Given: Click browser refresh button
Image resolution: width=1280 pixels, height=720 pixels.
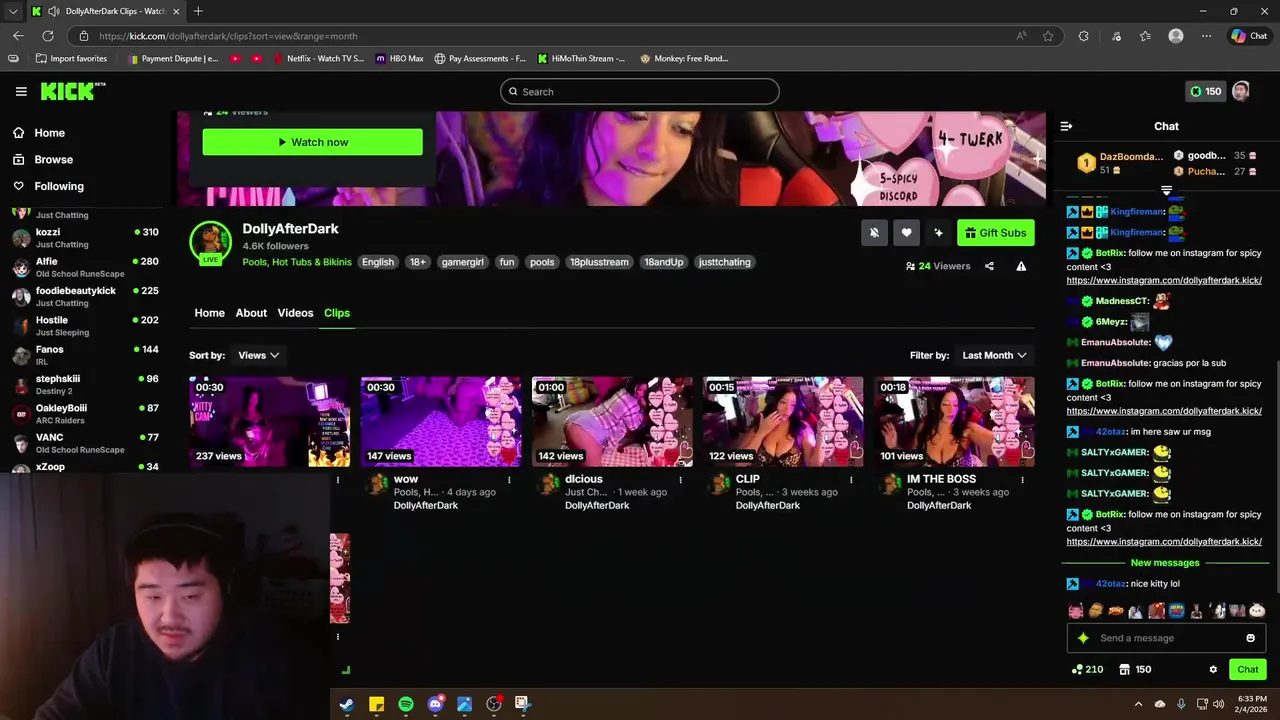Looking at the screenshot, I should (47, 36).
